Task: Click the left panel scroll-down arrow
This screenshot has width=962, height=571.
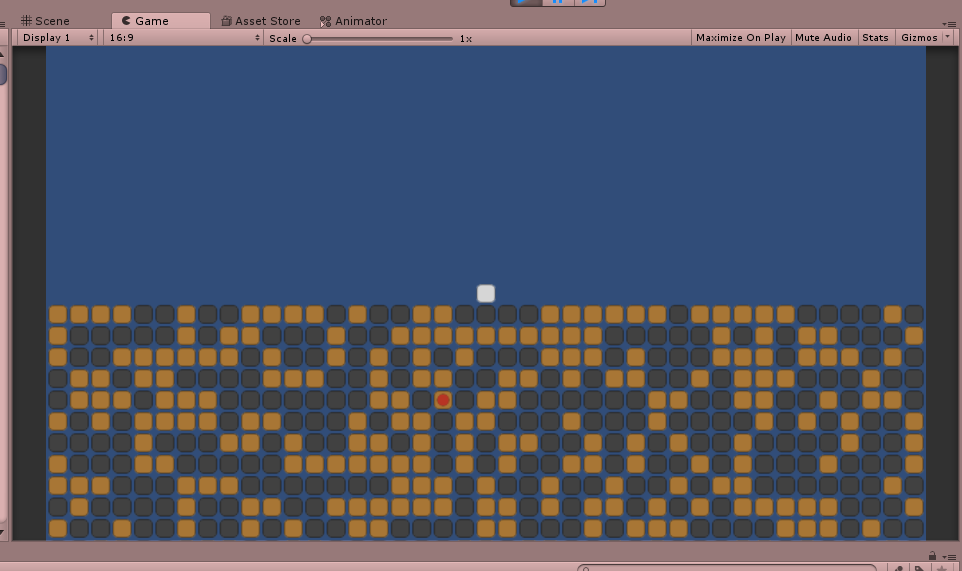Action: click(x=2, y=533)
